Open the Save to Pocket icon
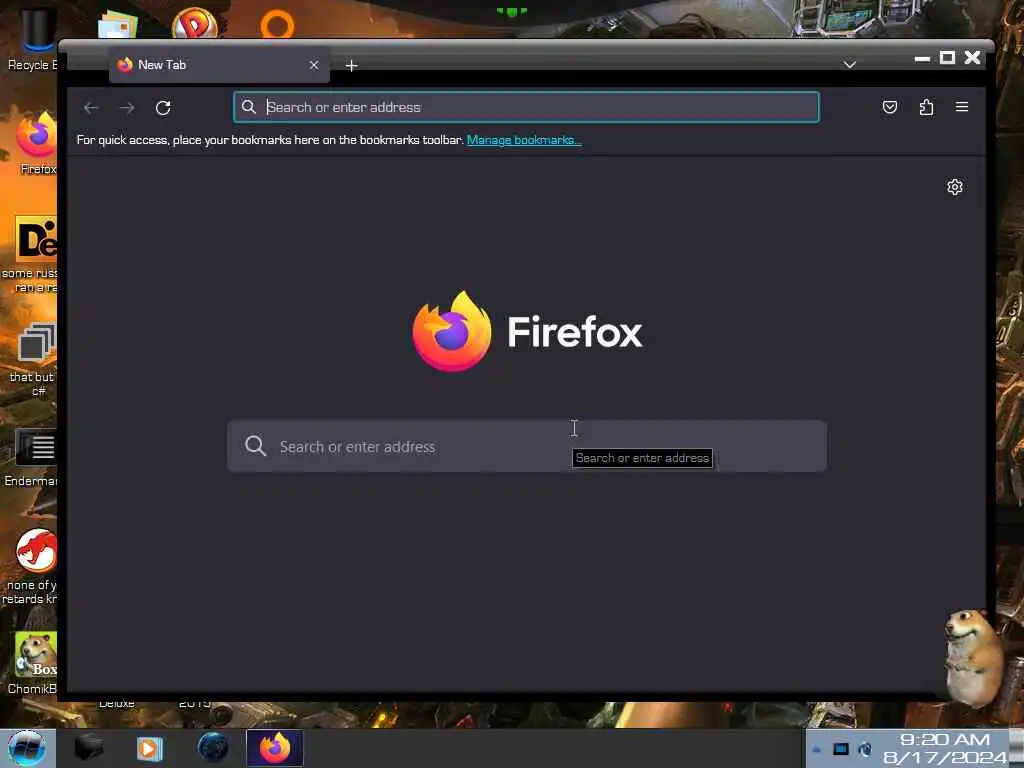This screenshot has height=768, width=1024. pos(889,107)
